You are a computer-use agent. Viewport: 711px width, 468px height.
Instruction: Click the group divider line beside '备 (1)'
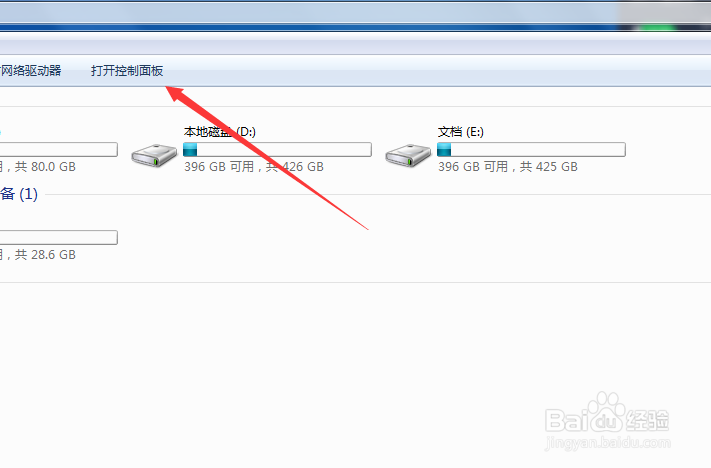point(378,195)
